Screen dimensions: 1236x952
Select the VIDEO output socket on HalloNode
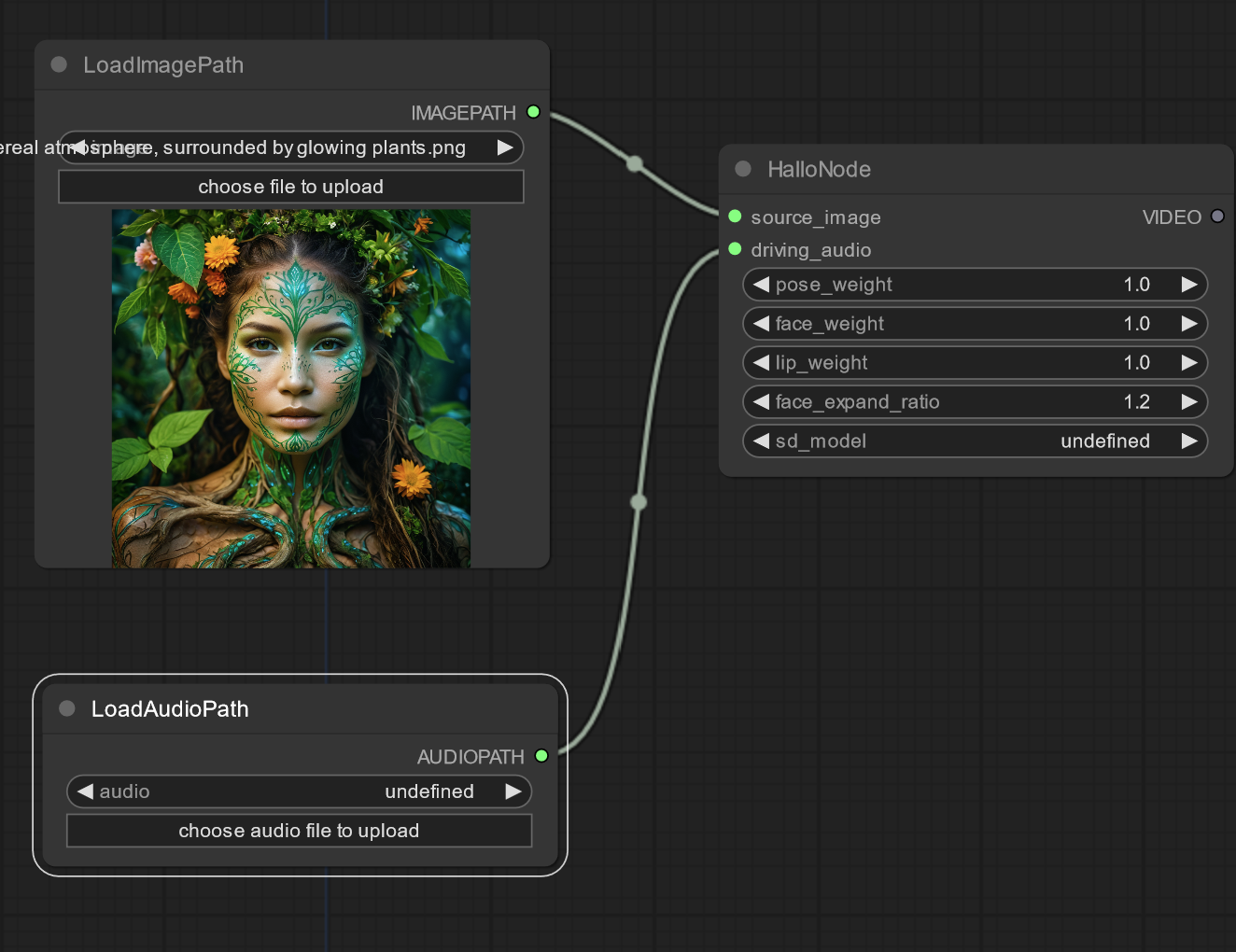click(1217, 216)
